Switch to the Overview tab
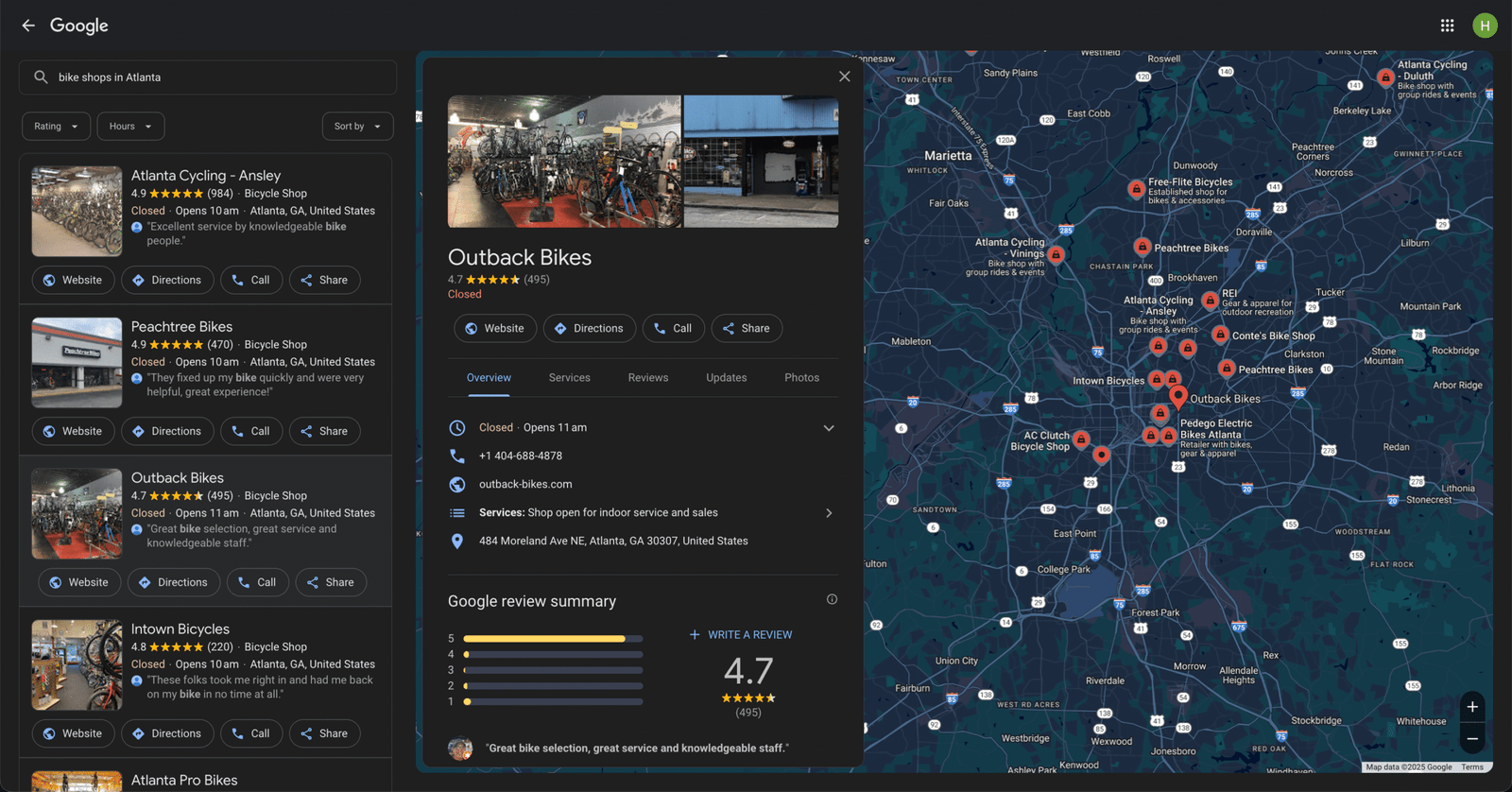 489,377
